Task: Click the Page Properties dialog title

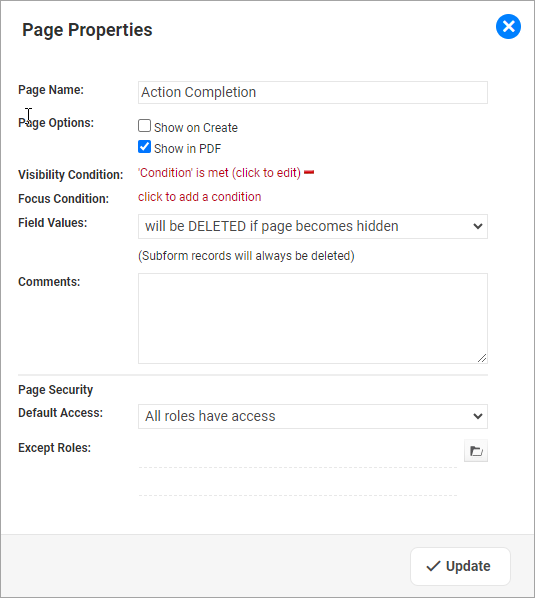Action: (x=87, y=30)
